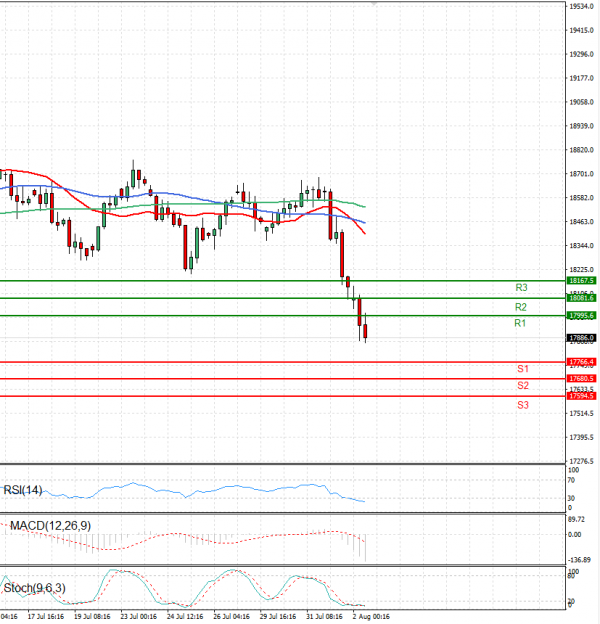The height and width of the screenshot is (624, 600).
Task: Click the 19177.0 price axis value
Action: tap(582, 78)
